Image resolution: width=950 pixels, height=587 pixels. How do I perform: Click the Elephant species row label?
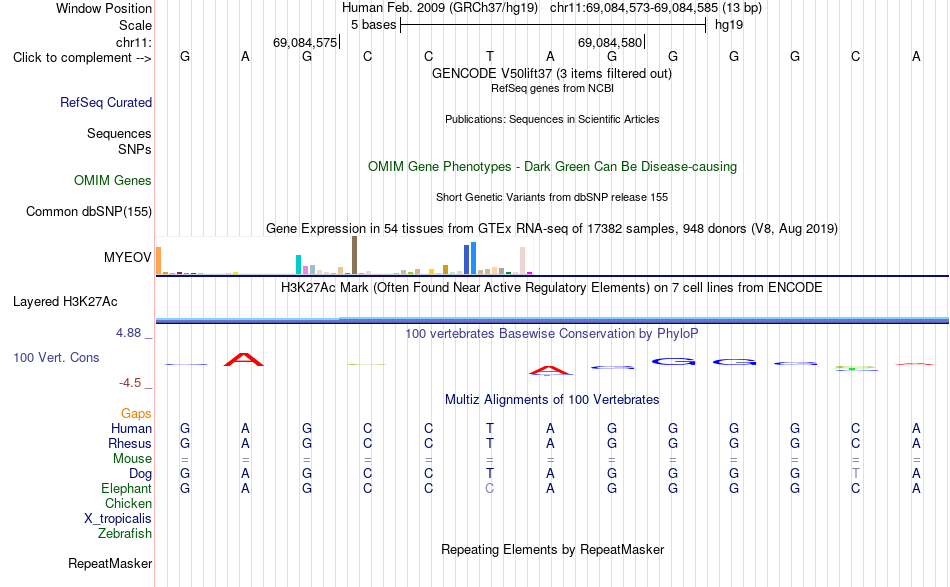pos(127,489)
